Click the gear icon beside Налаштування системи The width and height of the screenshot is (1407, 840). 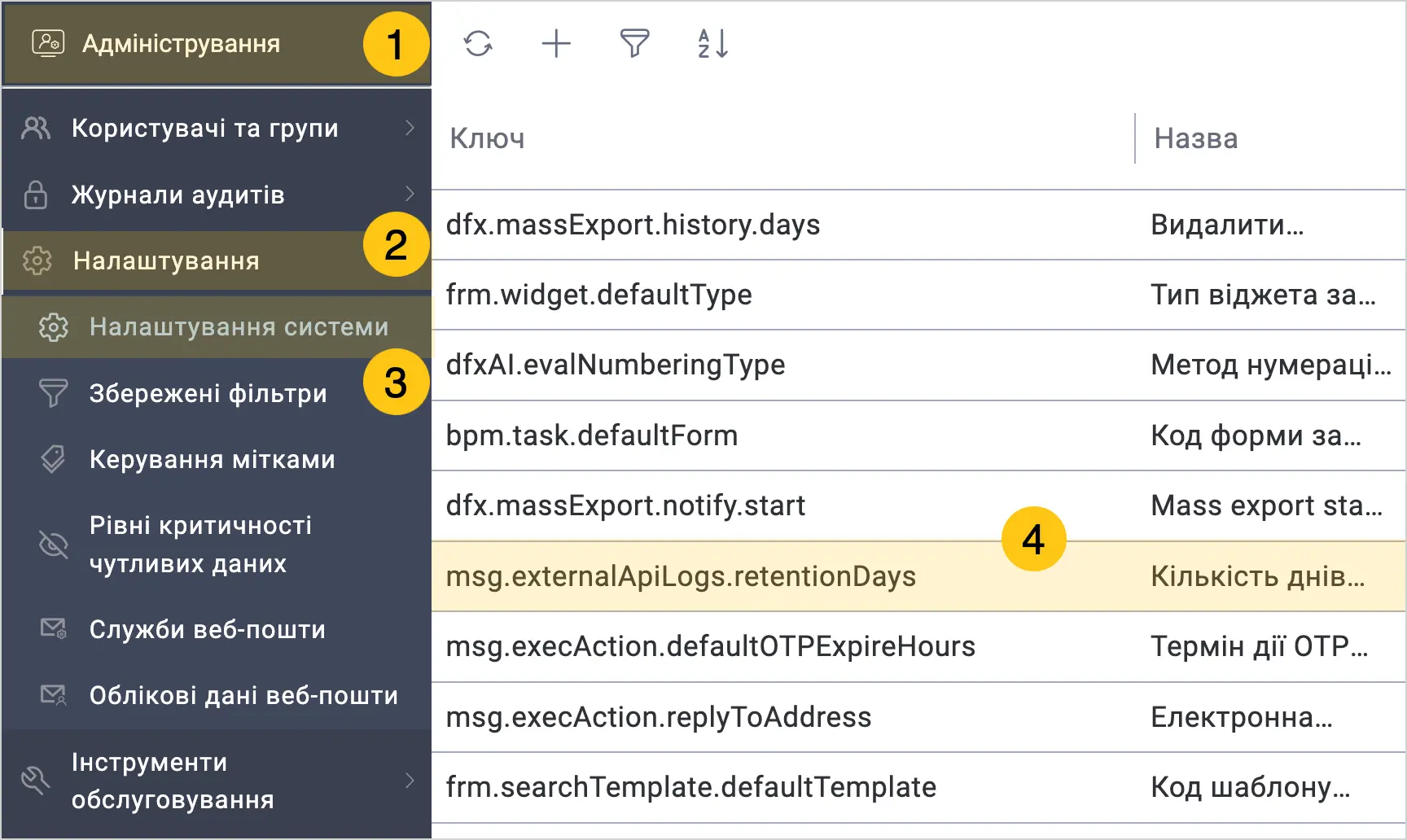point(54,326)
